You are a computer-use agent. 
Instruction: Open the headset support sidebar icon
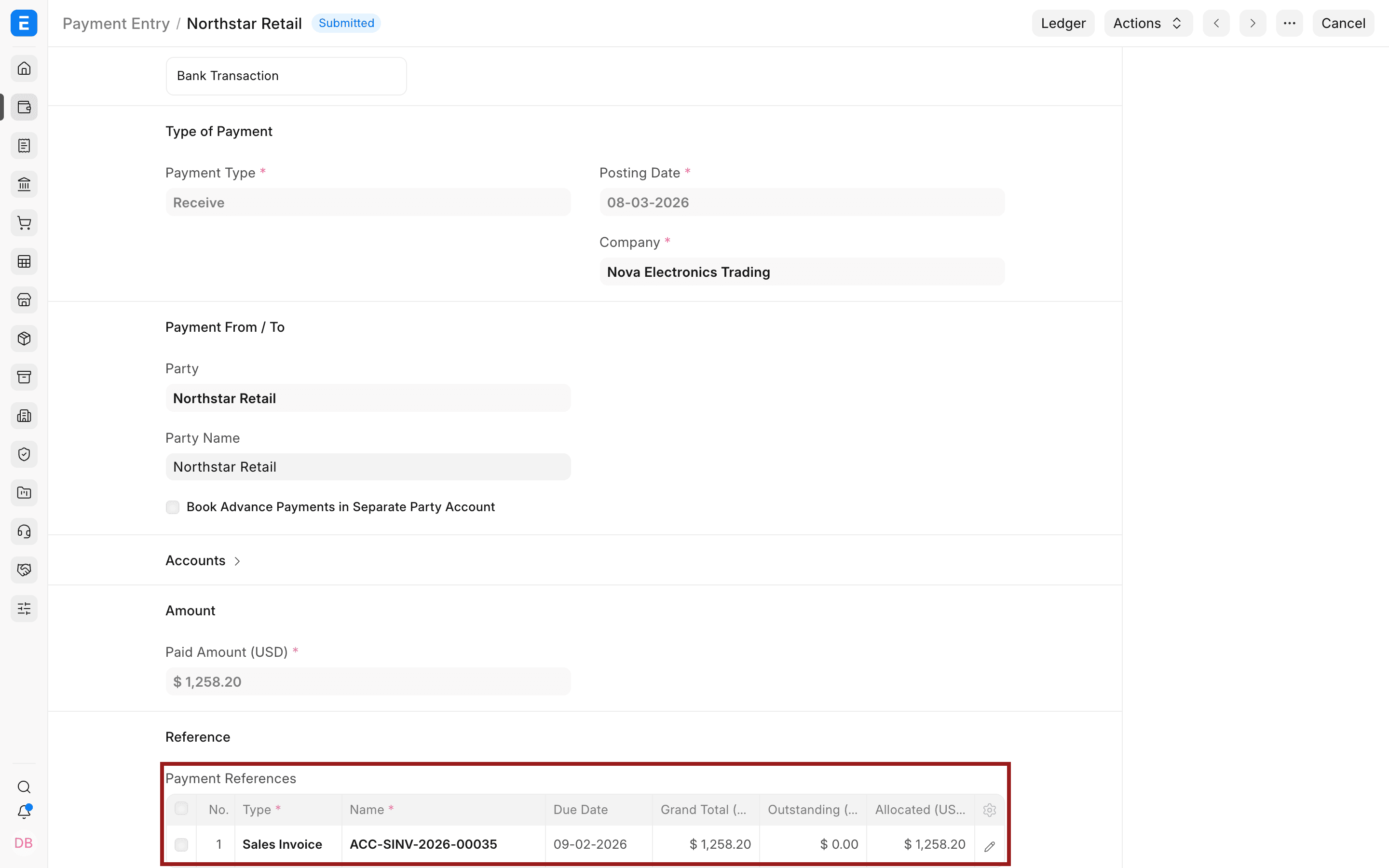24,531
